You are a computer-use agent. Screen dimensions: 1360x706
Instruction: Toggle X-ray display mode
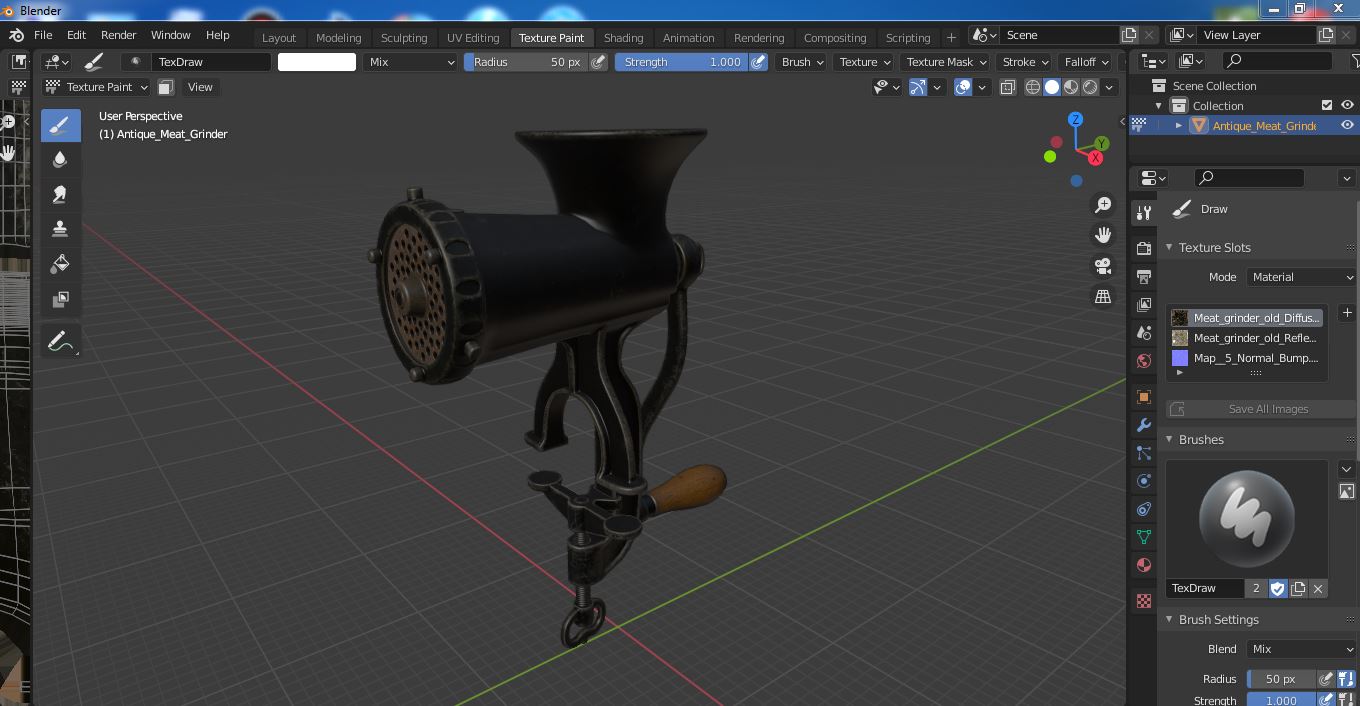(1008, 87)
